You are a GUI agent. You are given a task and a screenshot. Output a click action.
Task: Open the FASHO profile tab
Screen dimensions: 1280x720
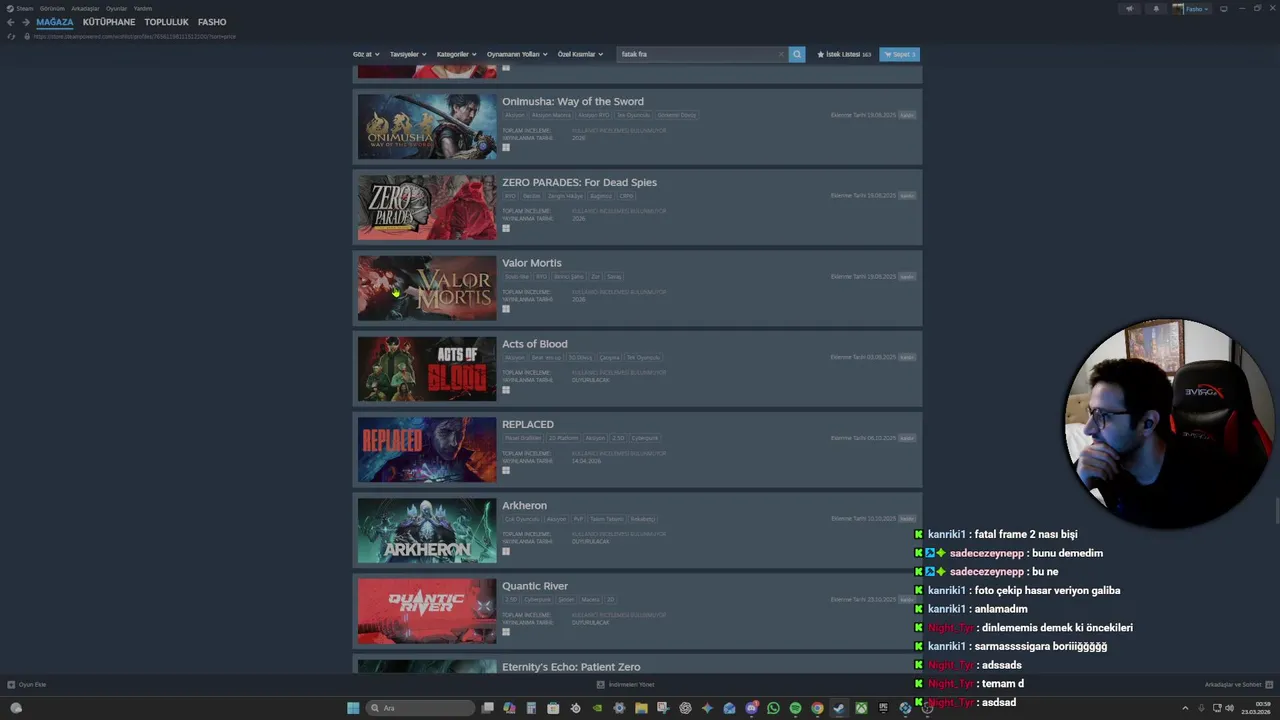(212, 22)
